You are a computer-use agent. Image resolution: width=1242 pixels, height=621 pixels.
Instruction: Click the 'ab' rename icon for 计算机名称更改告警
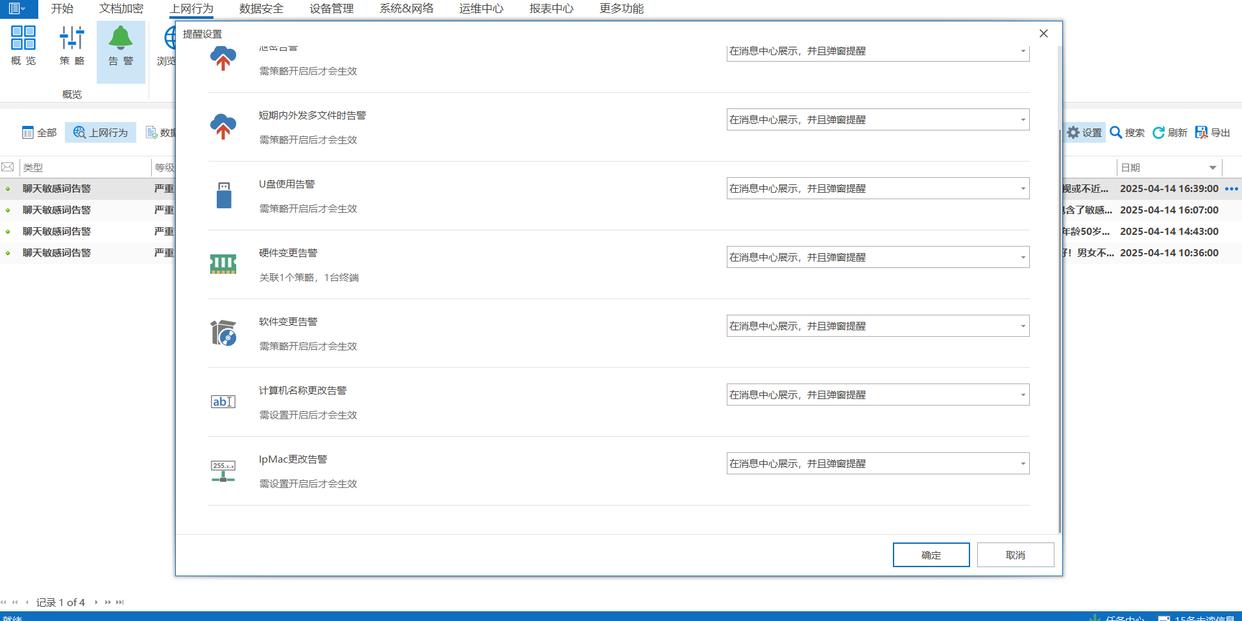(x=223, y=401)
